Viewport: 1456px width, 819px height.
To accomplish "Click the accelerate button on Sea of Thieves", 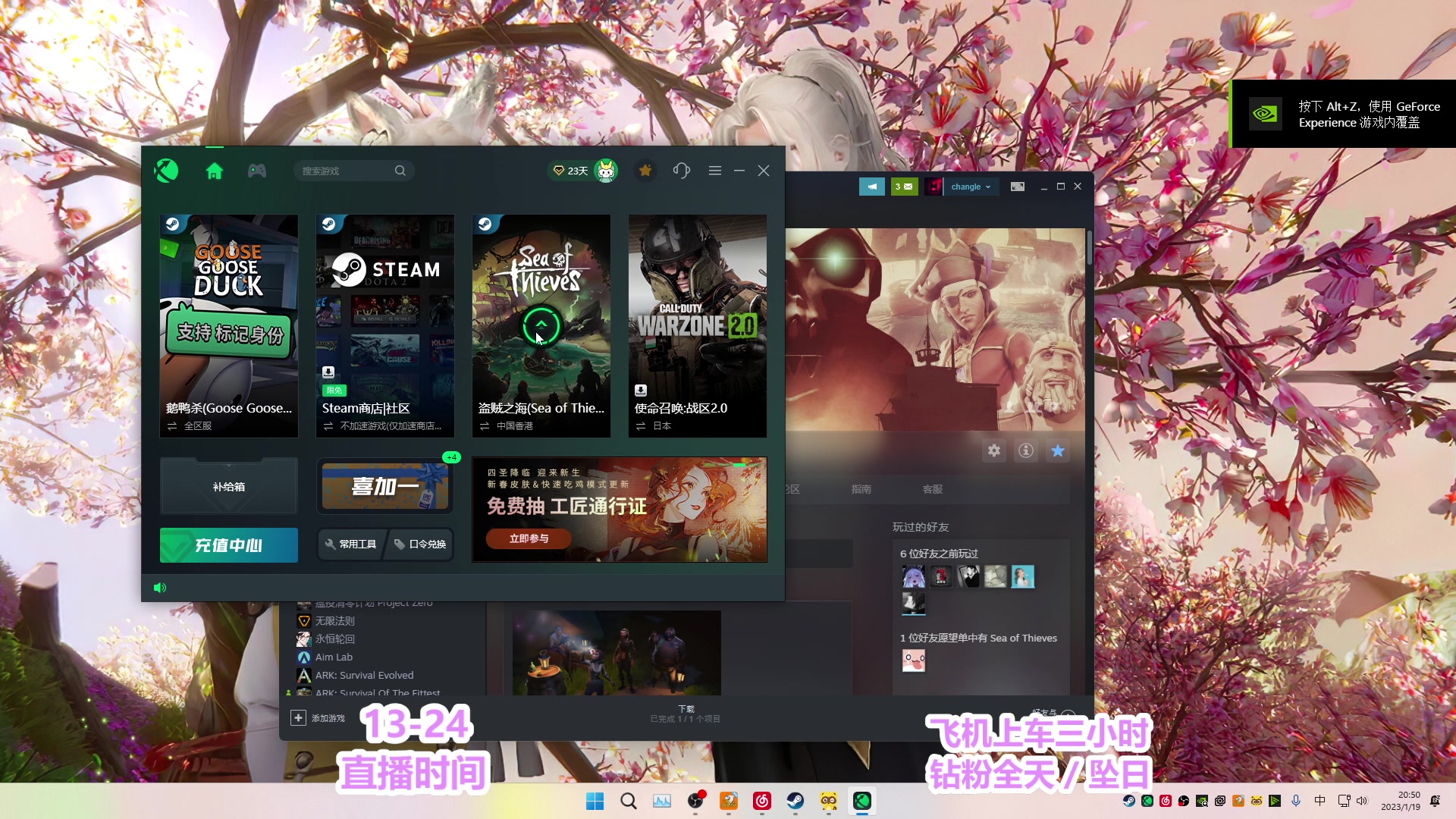I will 541,326.
